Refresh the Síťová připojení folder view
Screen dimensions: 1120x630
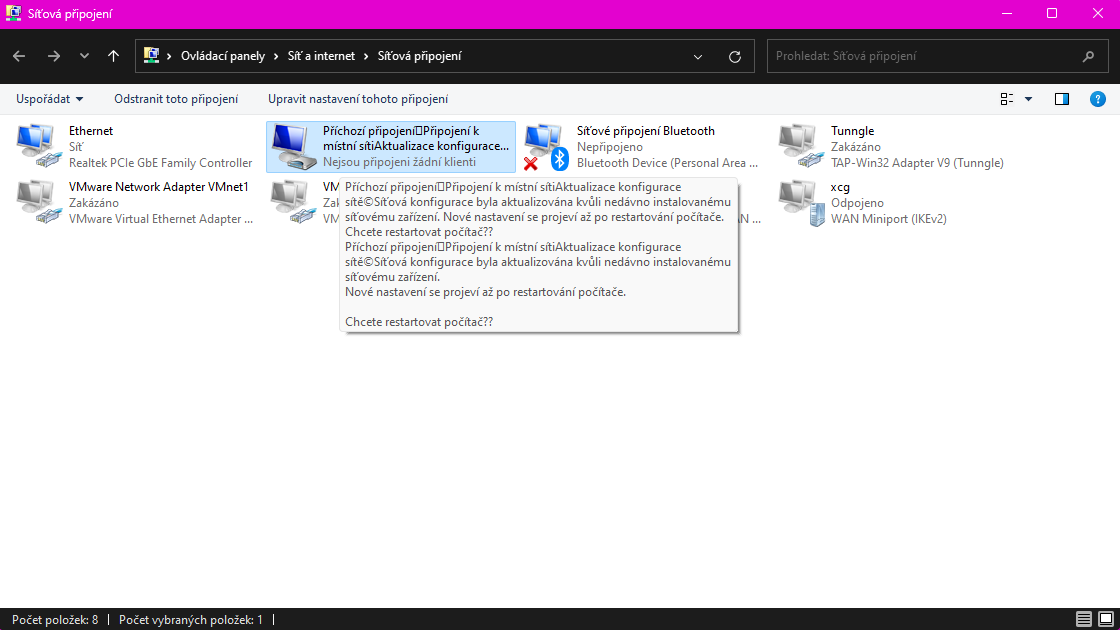click(735, 57)
